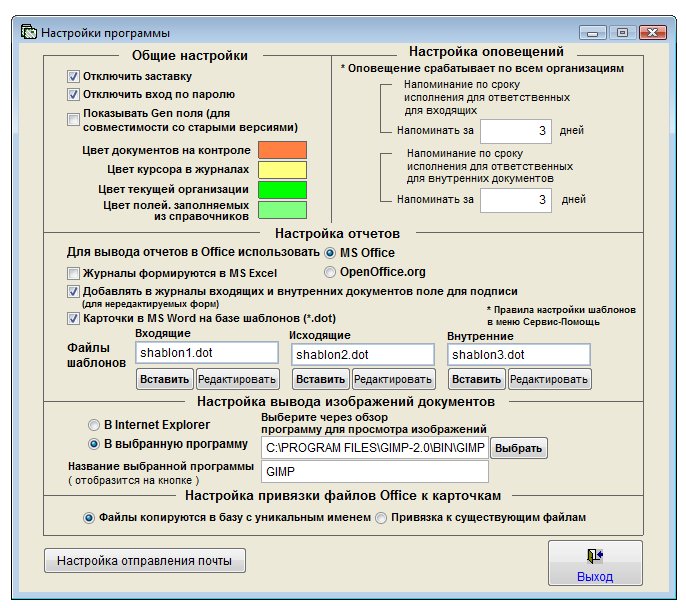Click 'Редактировать' under Внутренние
Screen dimensions: 686x608
tap(549, 379)
